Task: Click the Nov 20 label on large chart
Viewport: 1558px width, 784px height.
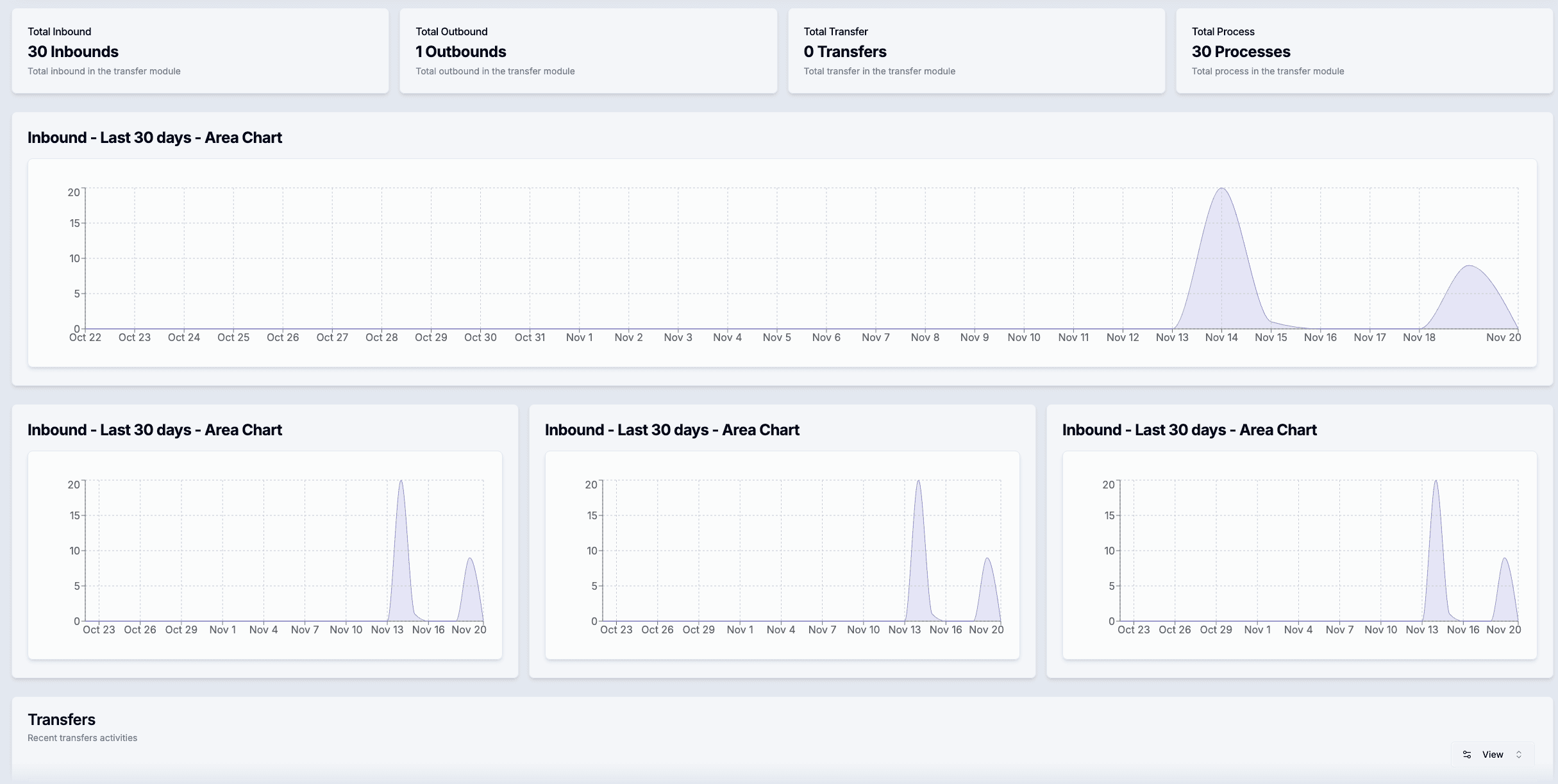Action: pyautogui.click(x=1503, y=337)
